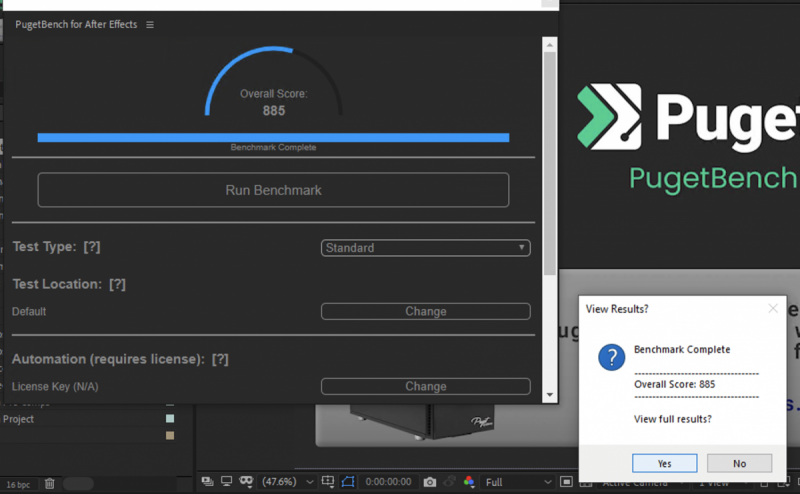Click the 'License Key (N/A)' text
This screenshot has width=800, height=494.
click(55, 386)
